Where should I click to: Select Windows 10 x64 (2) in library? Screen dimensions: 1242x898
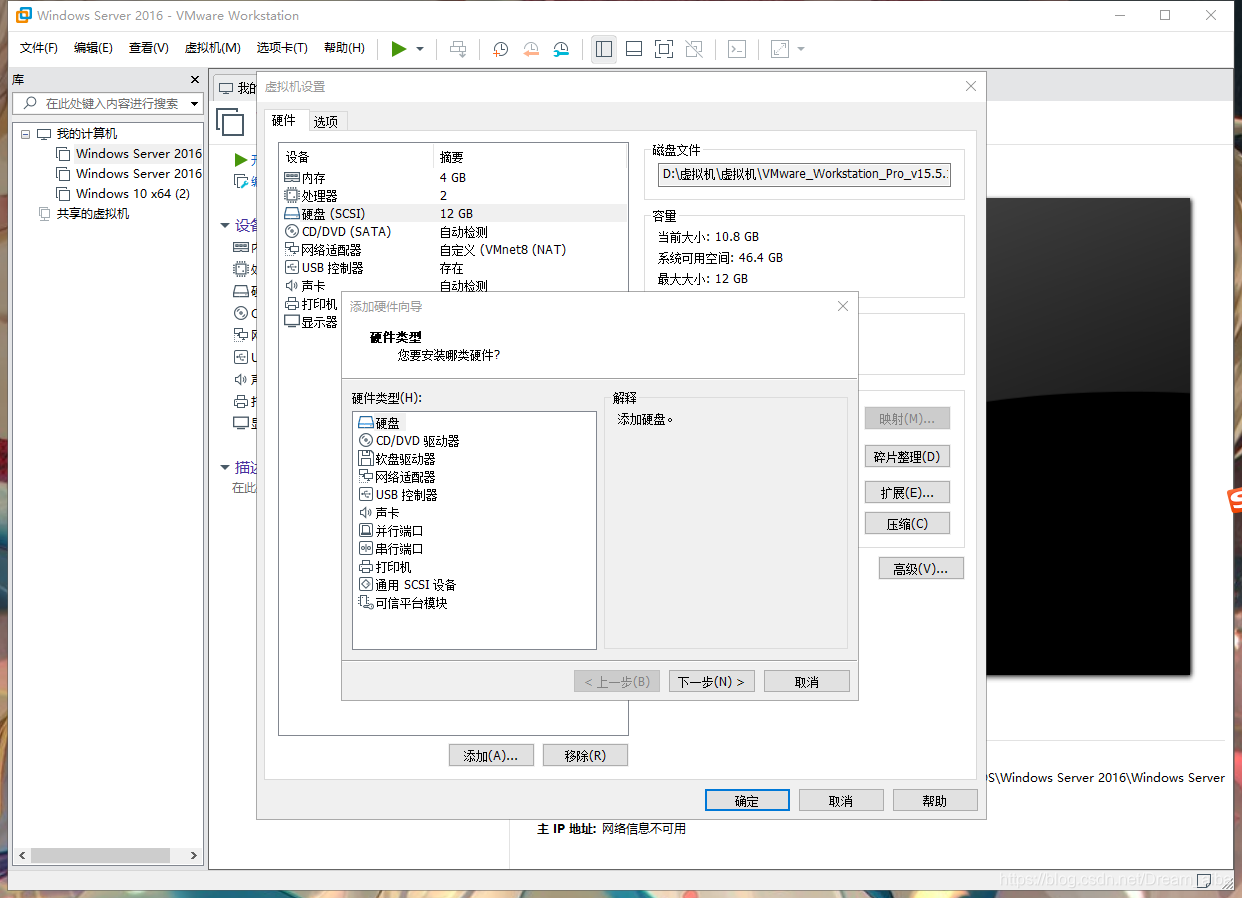[132, 194]
